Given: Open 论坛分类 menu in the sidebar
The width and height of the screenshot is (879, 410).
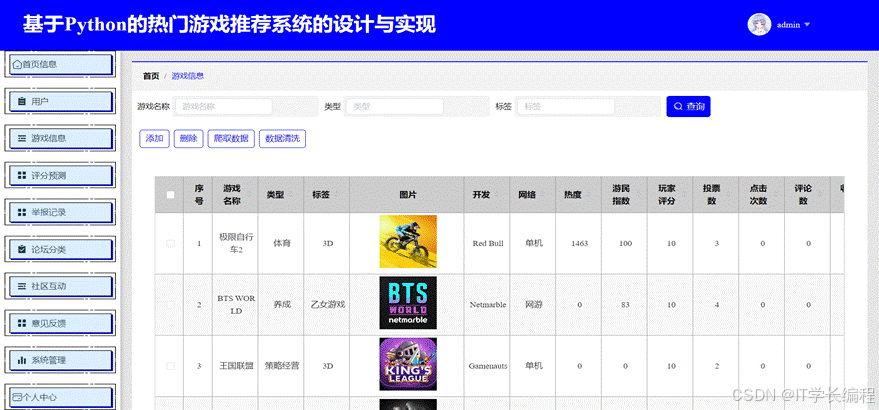Looking at the screenshot, I should [60, 250].
